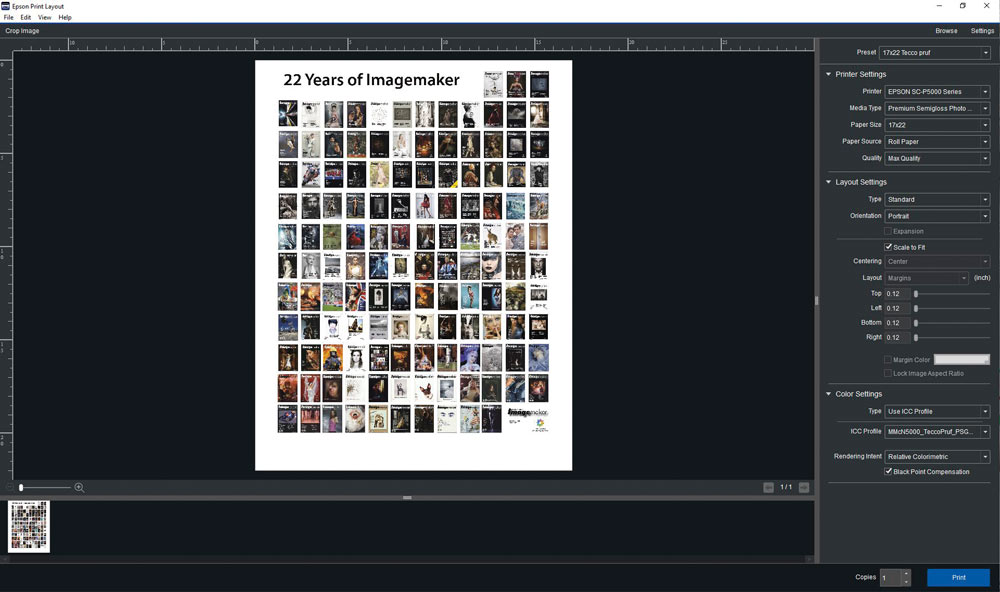
Task: Click the zoom-in magnifier icon
Action: click(x=79, y=487)
